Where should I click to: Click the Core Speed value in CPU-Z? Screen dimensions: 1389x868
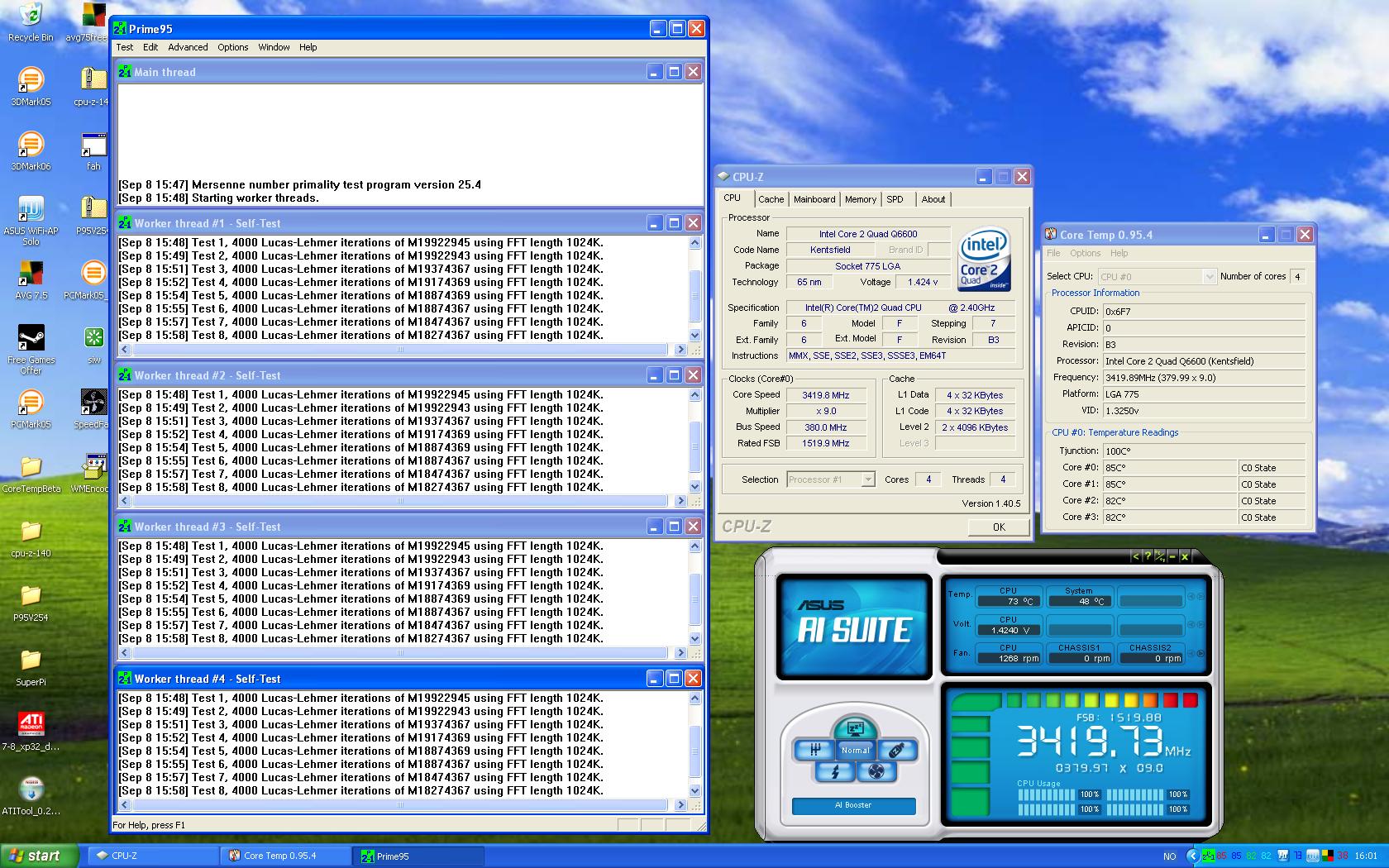click(826, 395)
